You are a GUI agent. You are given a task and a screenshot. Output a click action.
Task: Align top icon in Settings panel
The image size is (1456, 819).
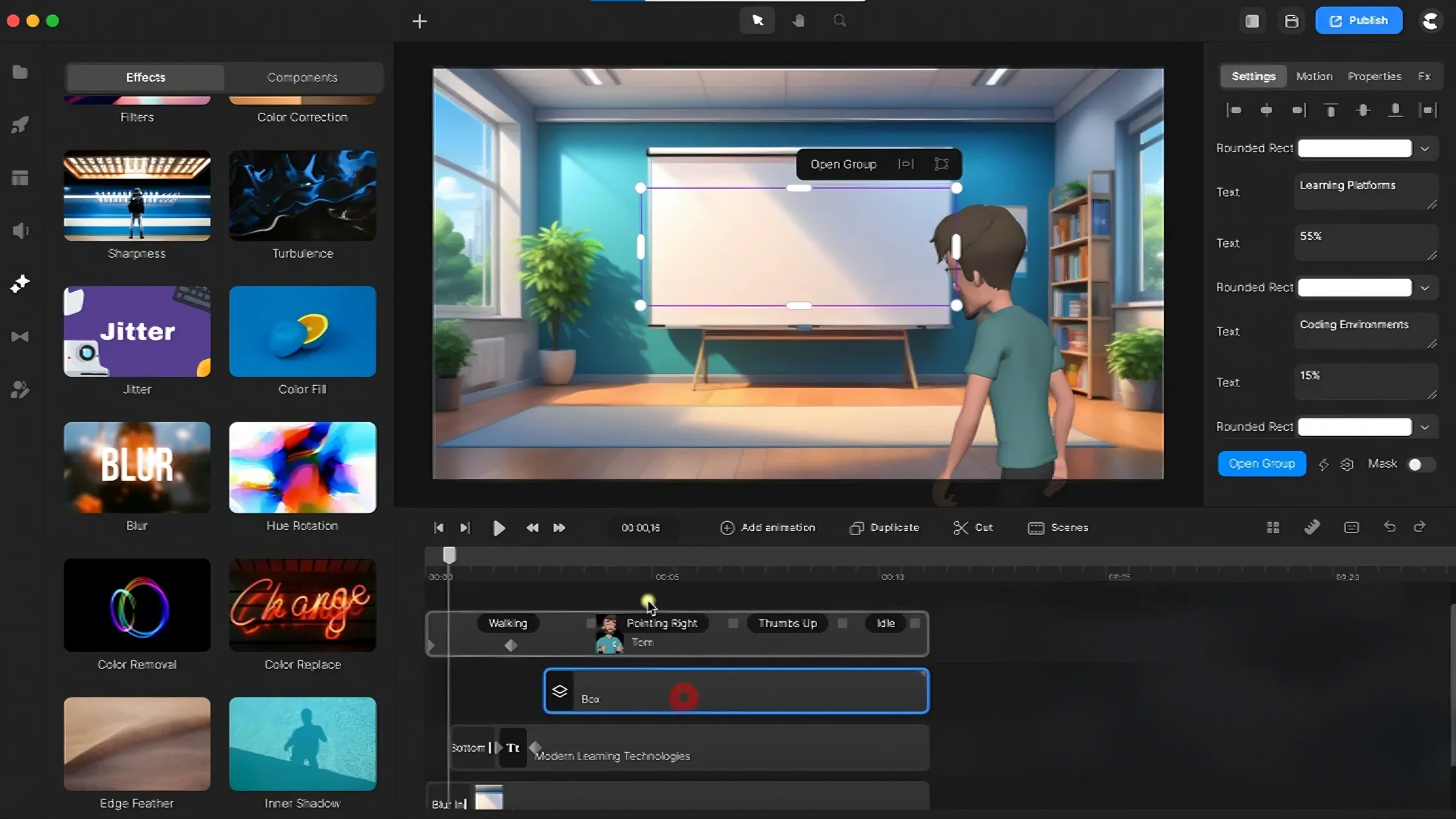tap(1331, 110)
